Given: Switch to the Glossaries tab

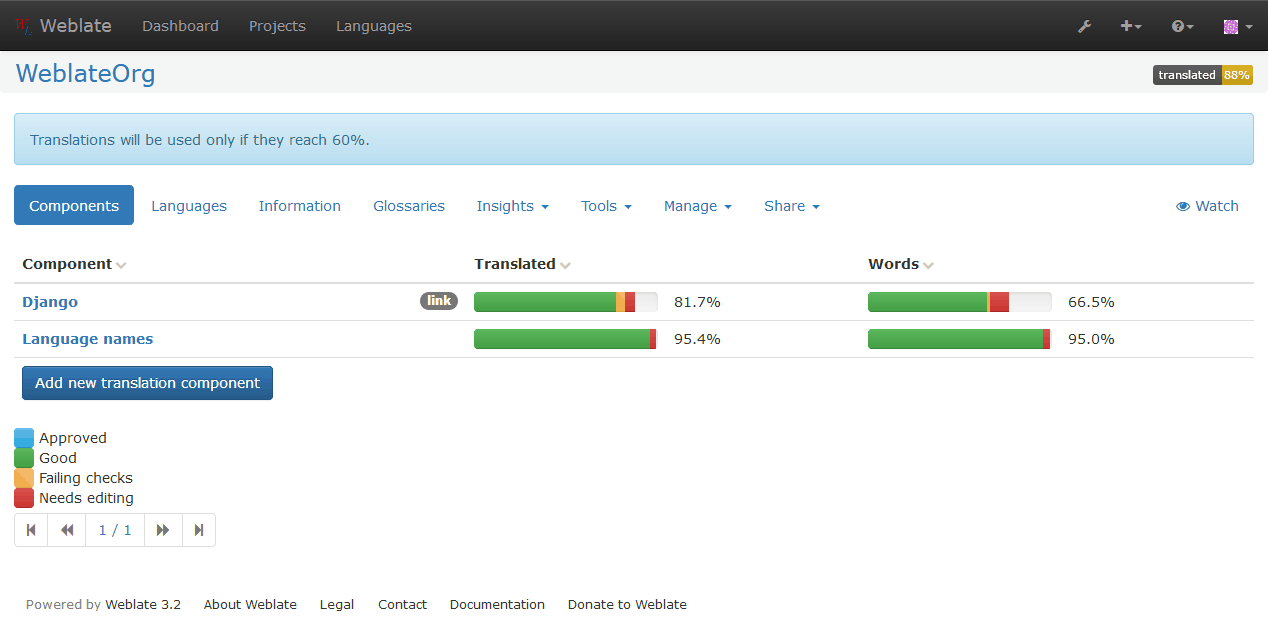Looking at the screenshot, I should point(409,206).
